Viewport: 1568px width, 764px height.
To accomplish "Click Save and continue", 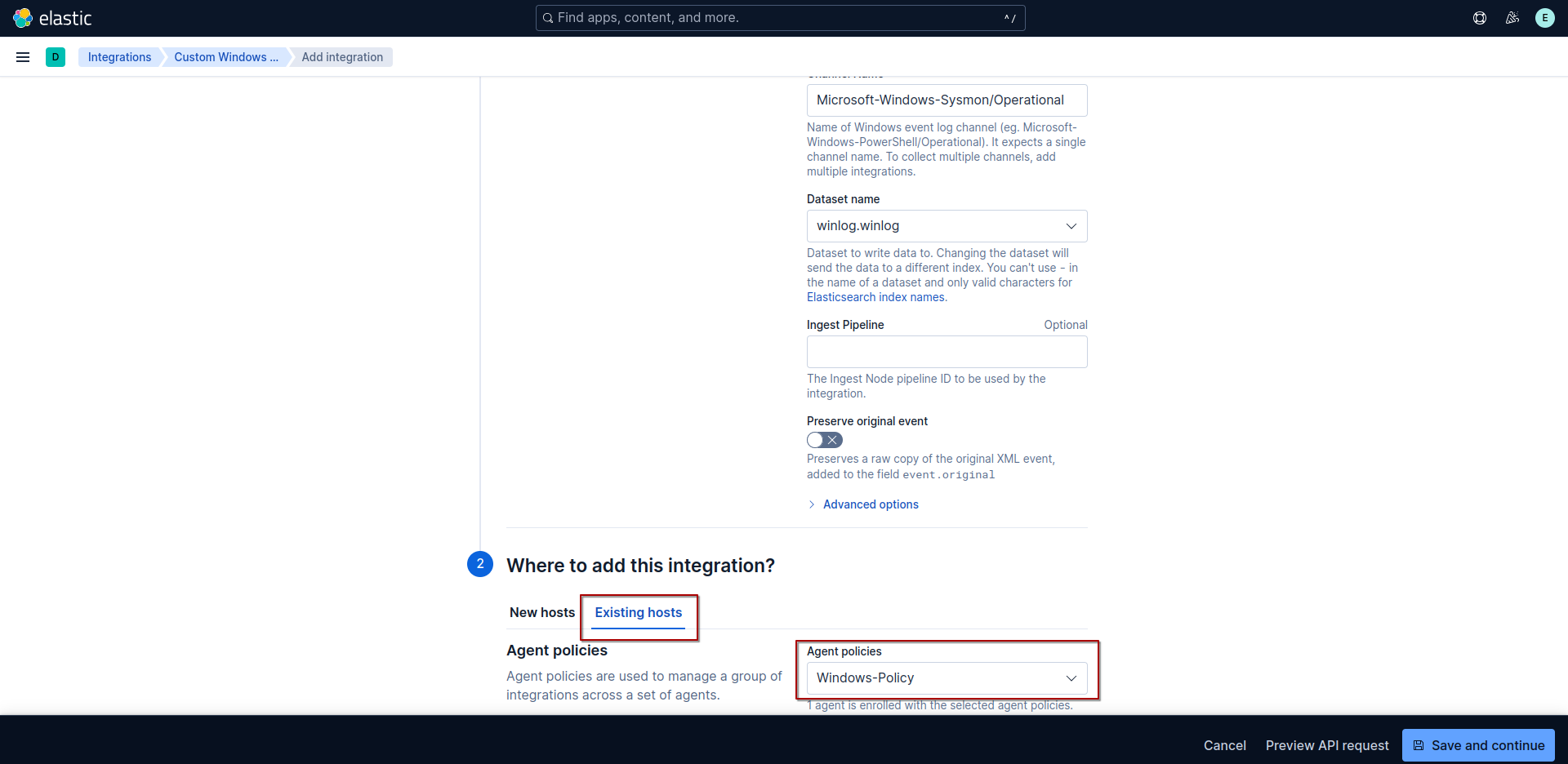I will 1478,745.
